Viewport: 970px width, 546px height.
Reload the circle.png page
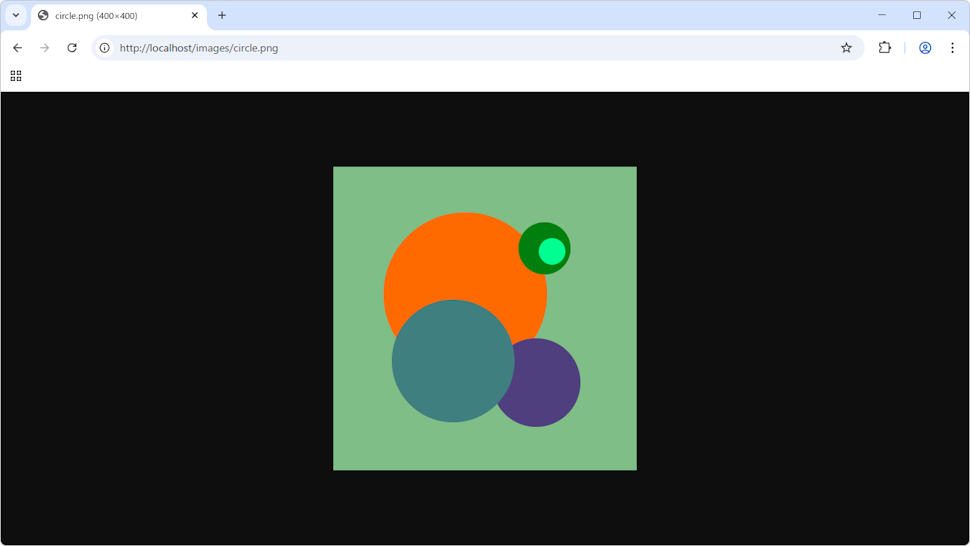point(72,48)
